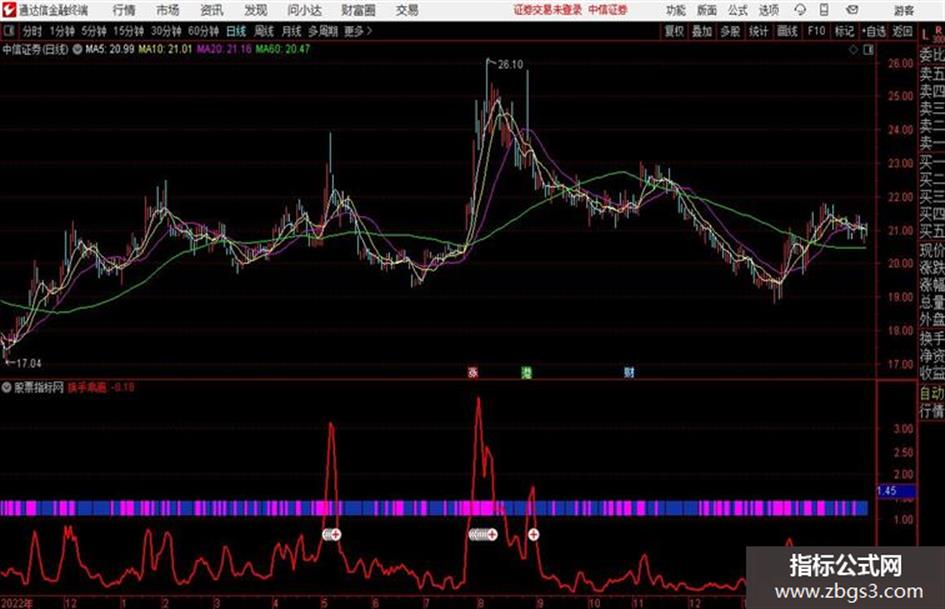945x609 pixels.
Task: Click the 中信证券 broker link
Action: click(x=608, y=10)
